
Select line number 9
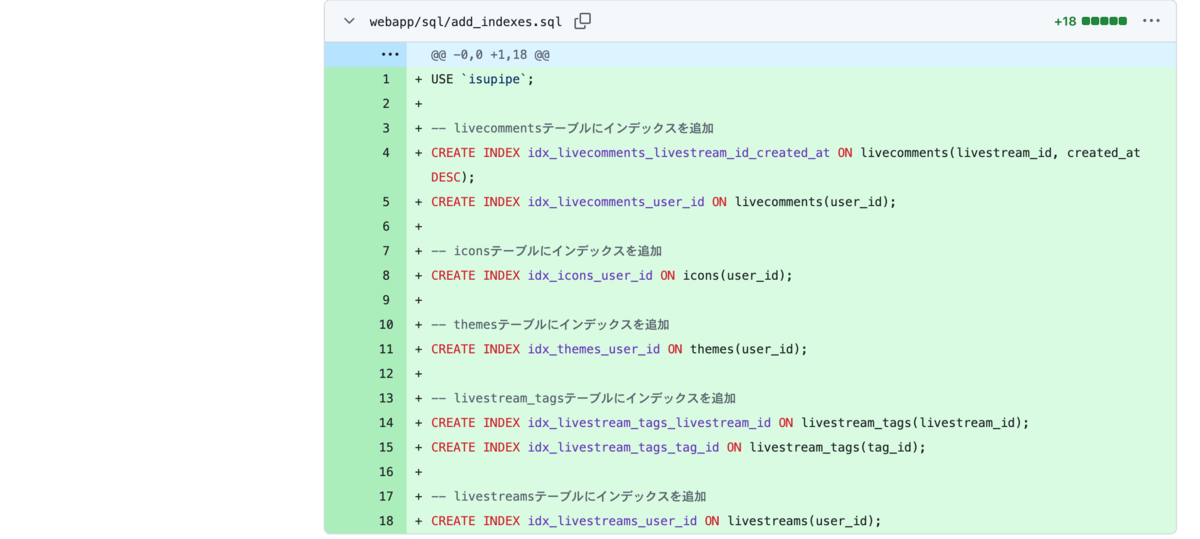pyautogui.click(x=386, y=300)
